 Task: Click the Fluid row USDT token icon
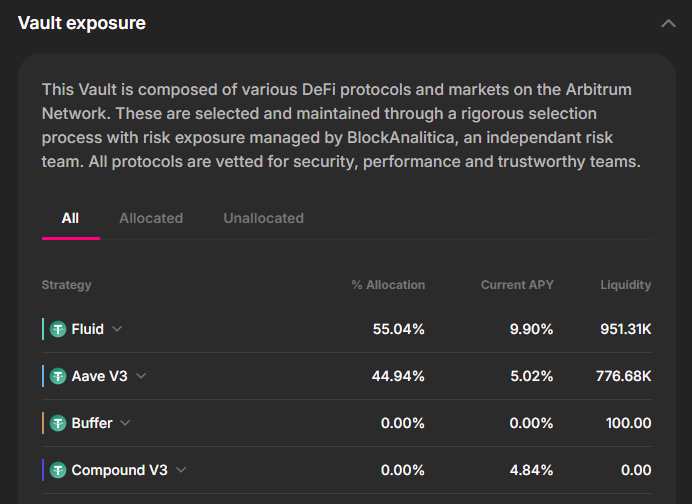tap(59, 329)
